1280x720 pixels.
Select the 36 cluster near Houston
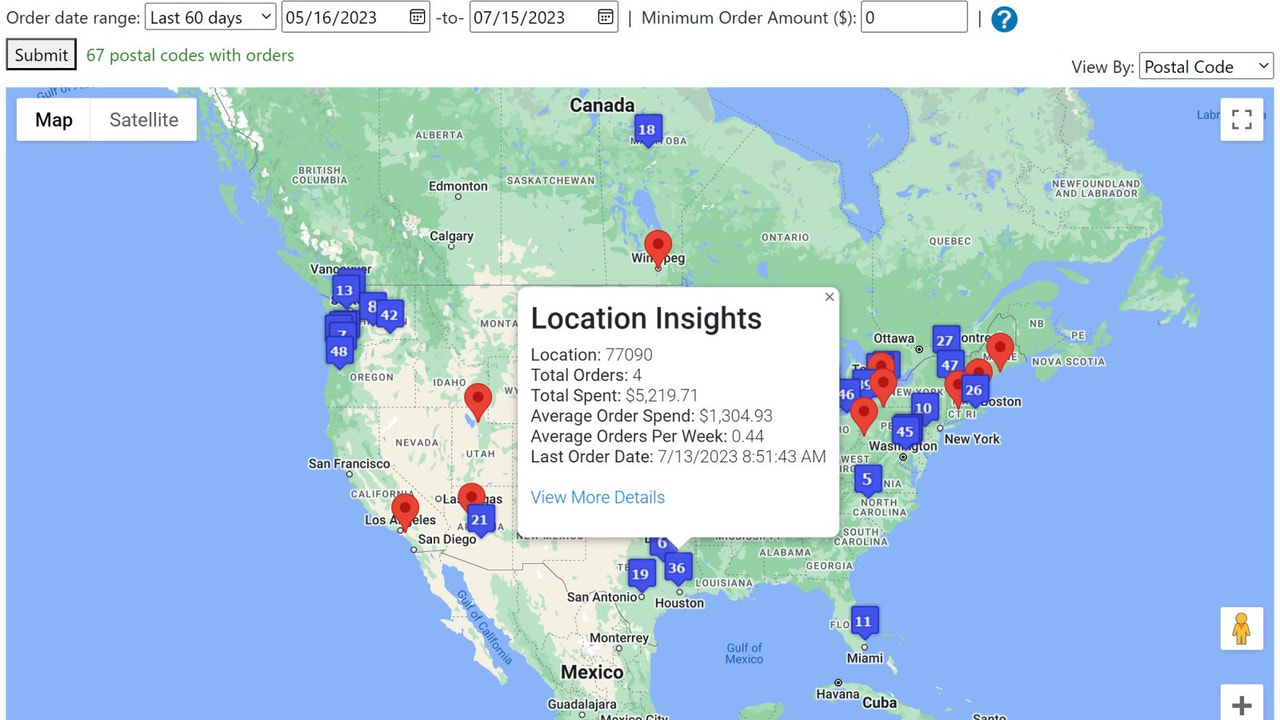tap(677, 567)
